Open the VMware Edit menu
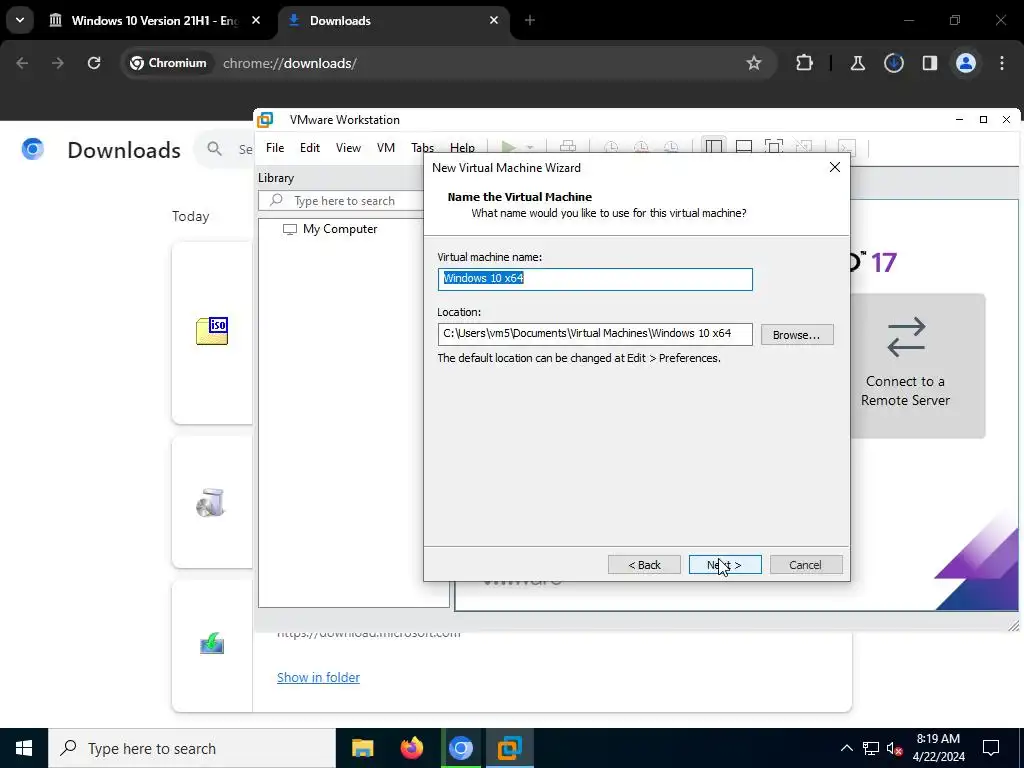The width and height of the screenshot is (1024, 768). [310, 148]
